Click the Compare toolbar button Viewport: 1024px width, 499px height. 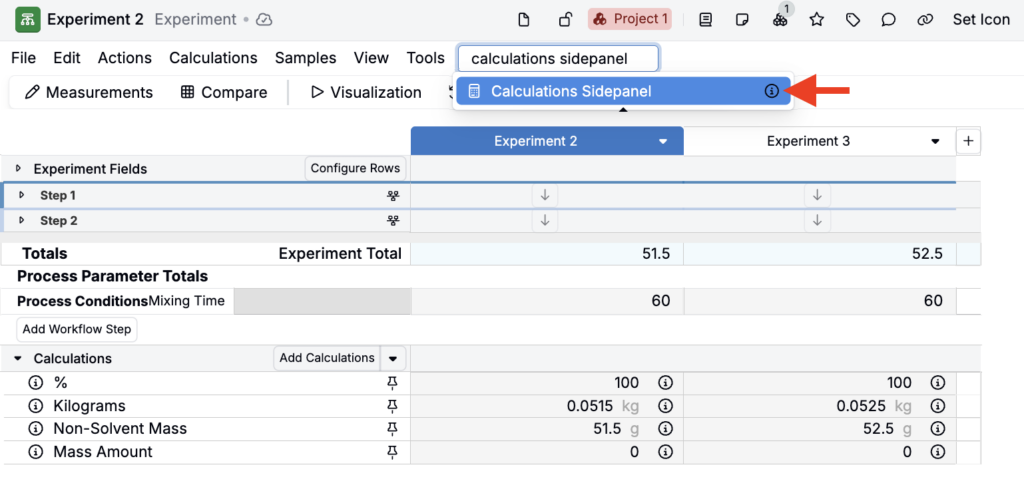click(224, 93)
